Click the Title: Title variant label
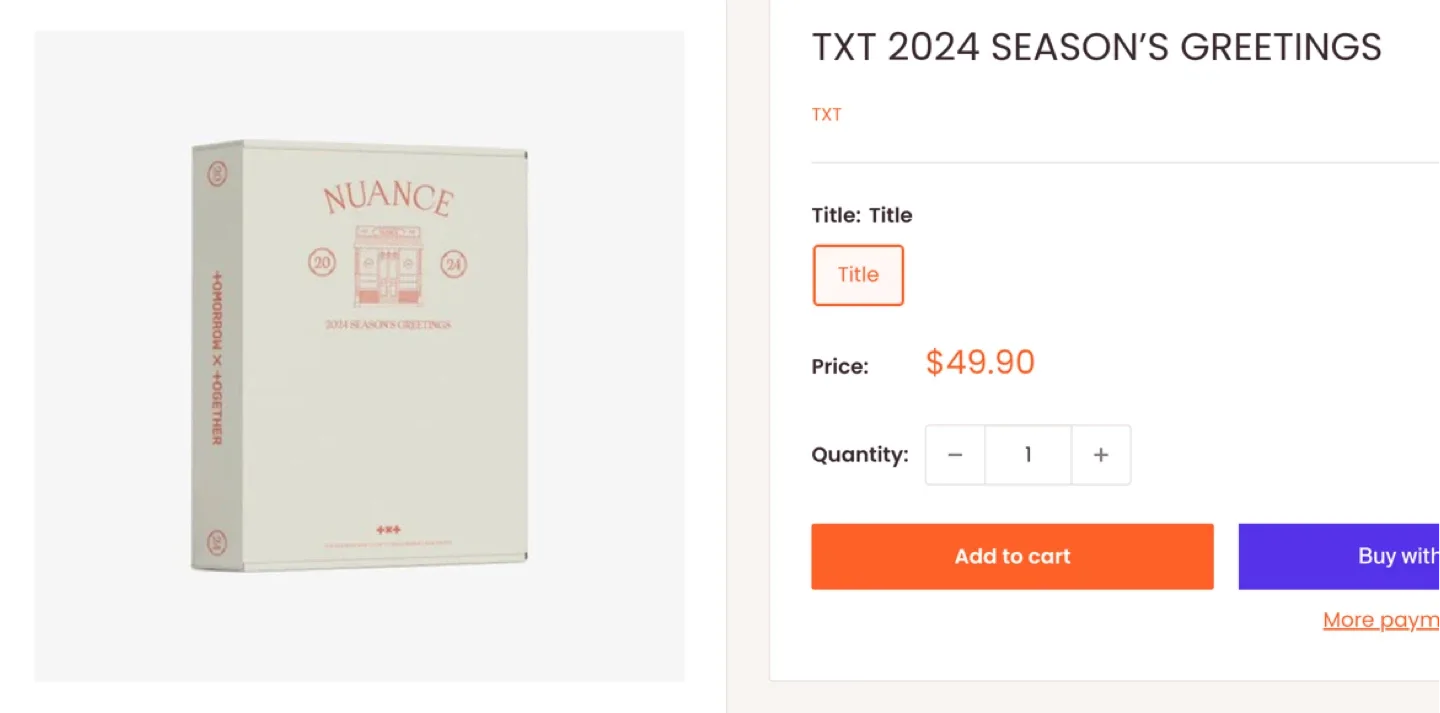Image resolution: width=1440 pixels, height=713 pixels. point(862,215)
